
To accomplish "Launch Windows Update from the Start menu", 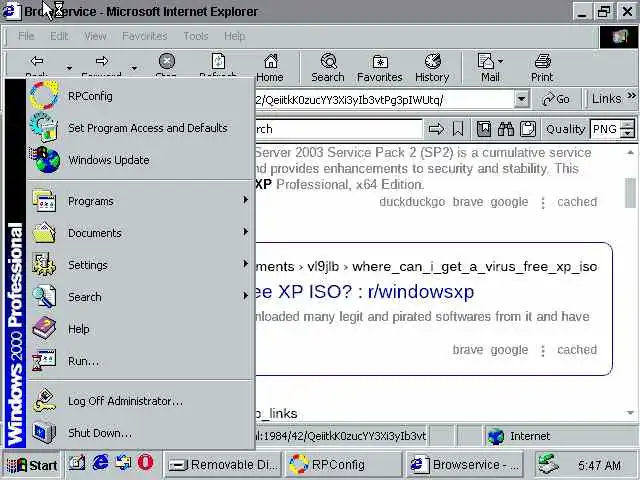I will [x=140, y=160].
